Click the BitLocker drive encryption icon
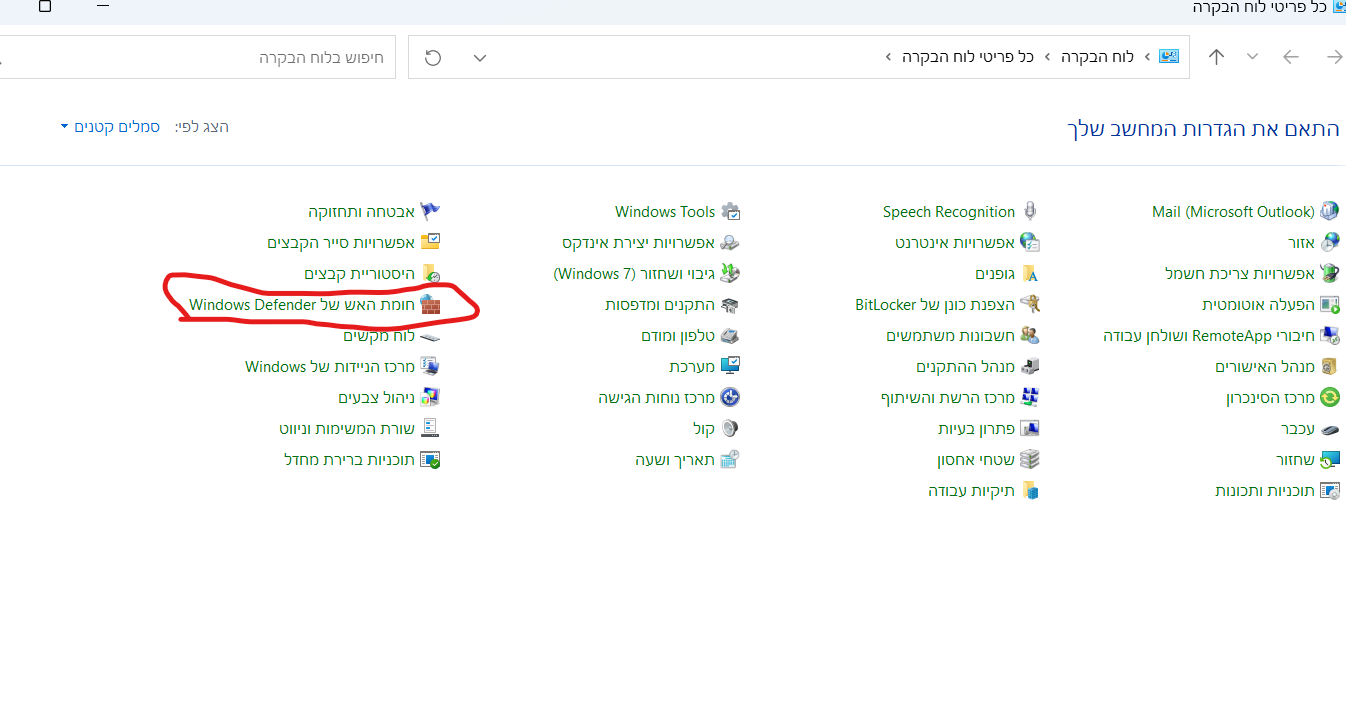Viewport: 1346px width, 726px height. pyautogui.click(x=1030, y=304)
